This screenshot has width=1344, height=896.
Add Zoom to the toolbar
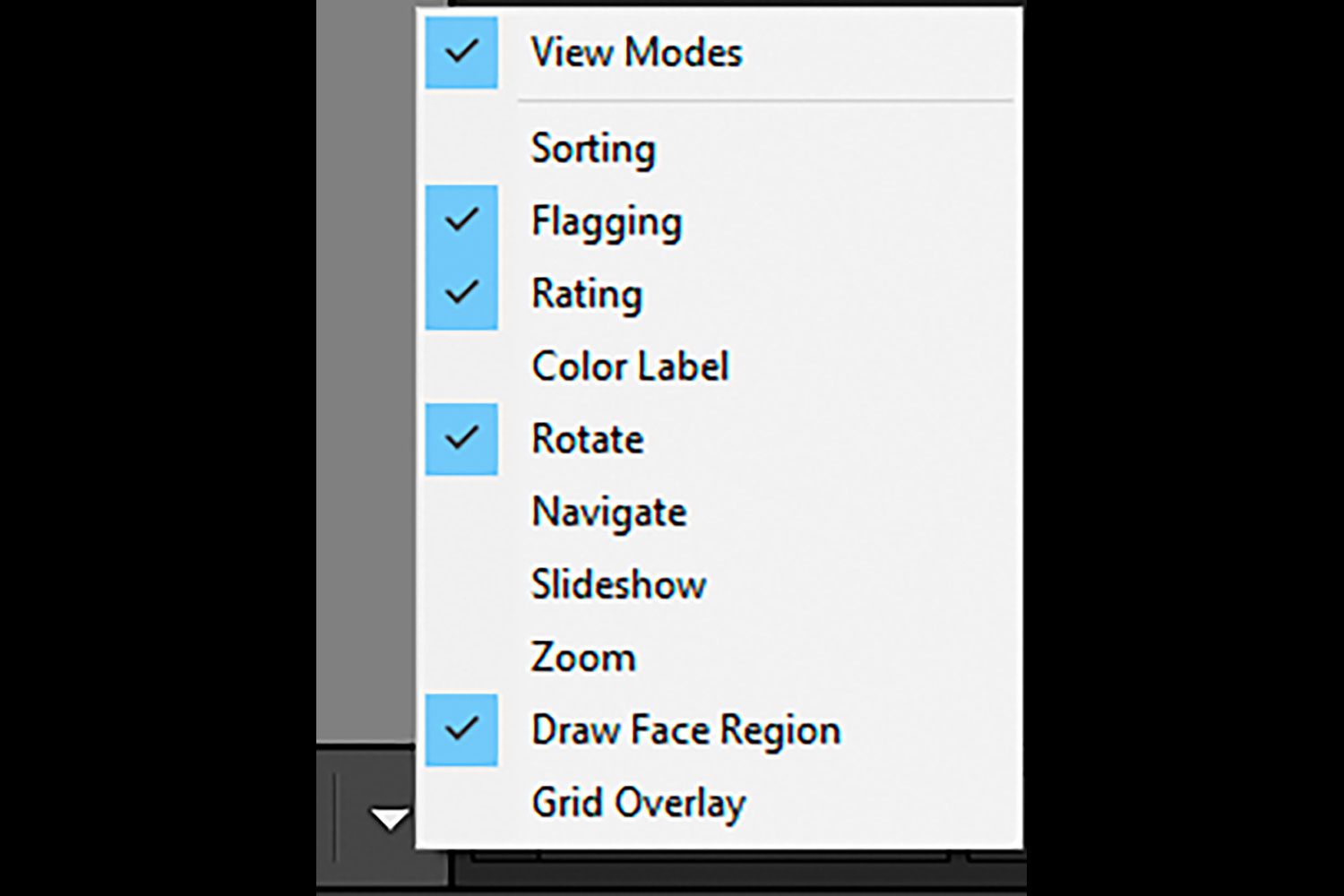coord(583,658)
